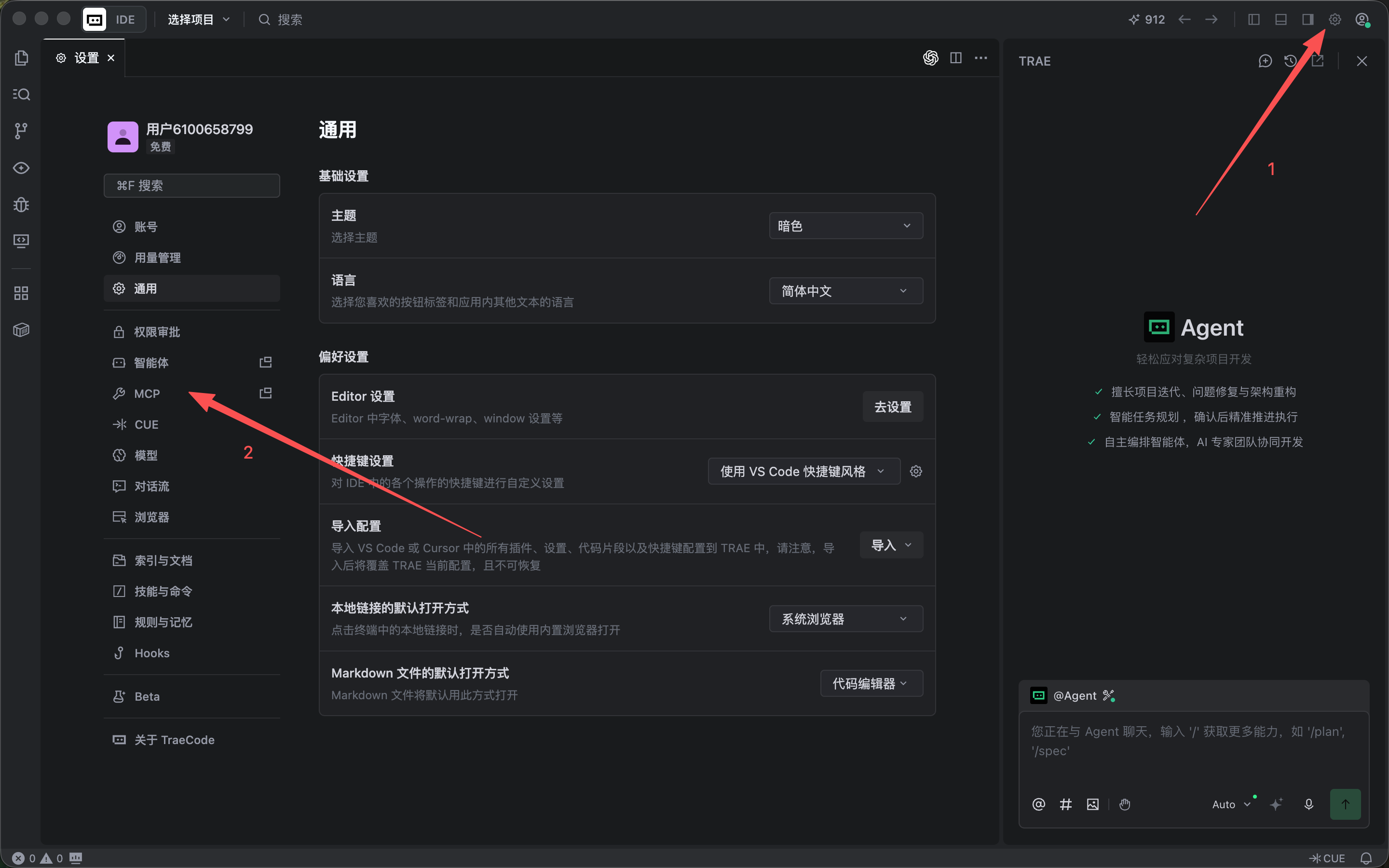This screenshot has width=1389, height=868.
Task: Pop out the TRAE chat panel
Action: (x=1318, y=61)
